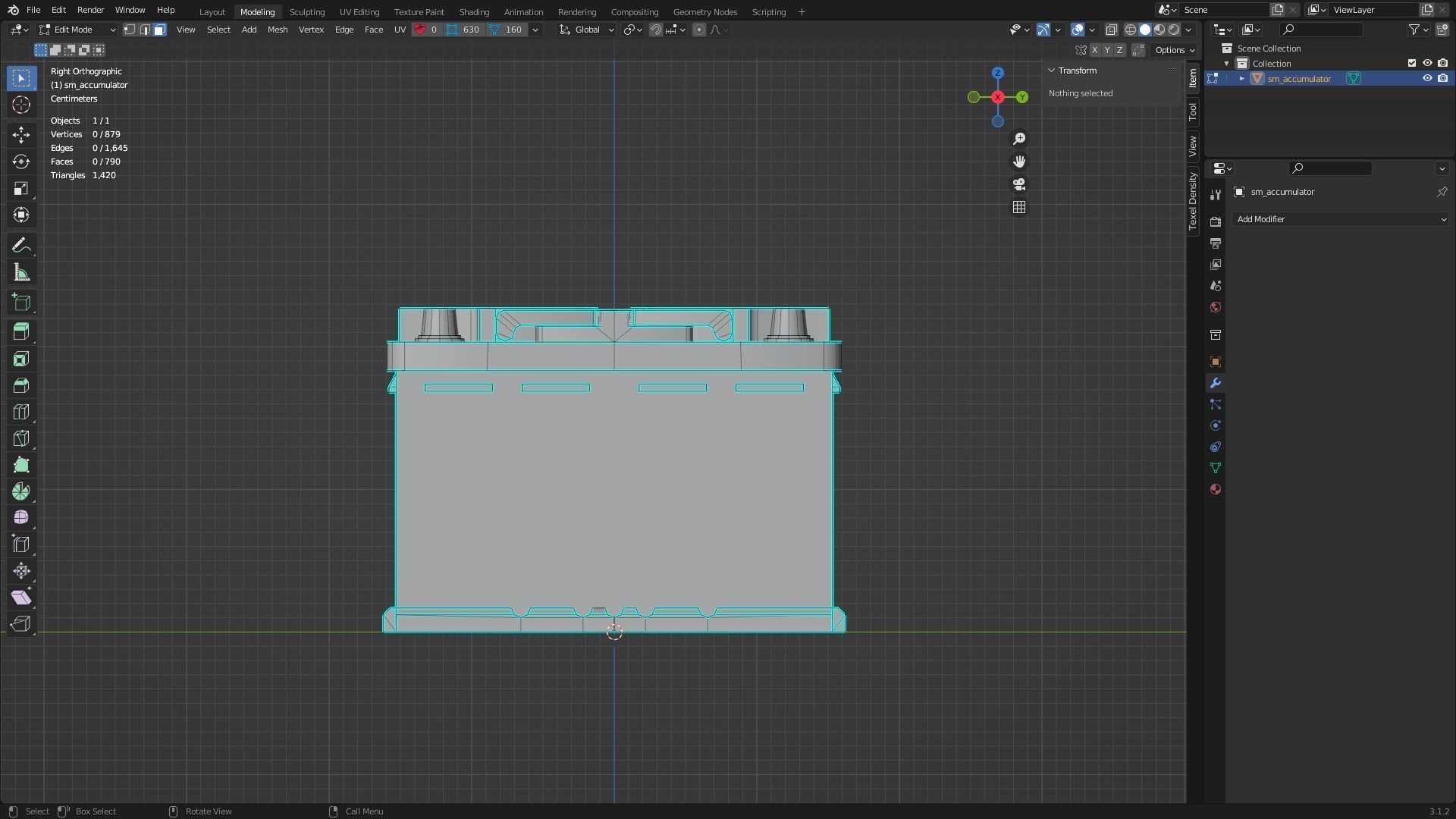The width and height of the screenshot is (1456, 819).
Task: Select the Shear tool
Action: 21,598
